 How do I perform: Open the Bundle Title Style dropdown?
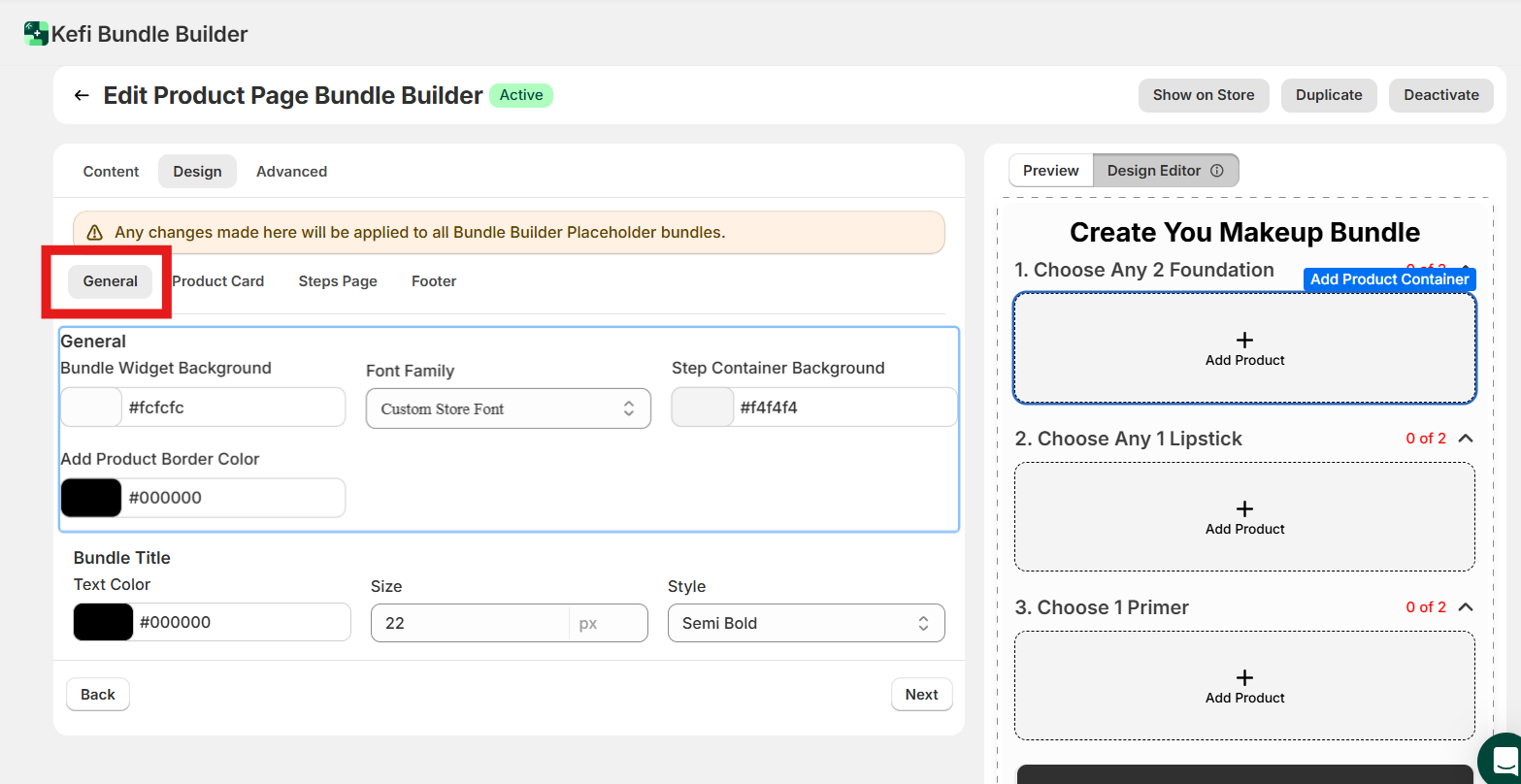806,623
